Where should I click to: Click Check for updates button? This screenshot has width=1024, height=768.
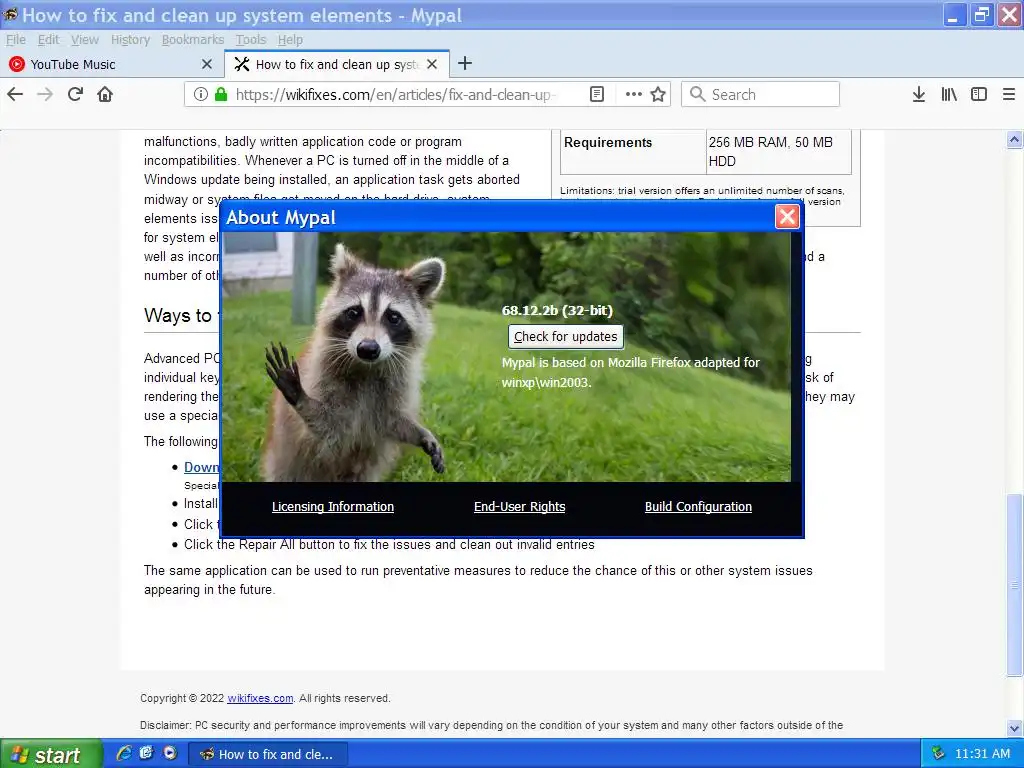pyautogui.click(x=566, y=336)
